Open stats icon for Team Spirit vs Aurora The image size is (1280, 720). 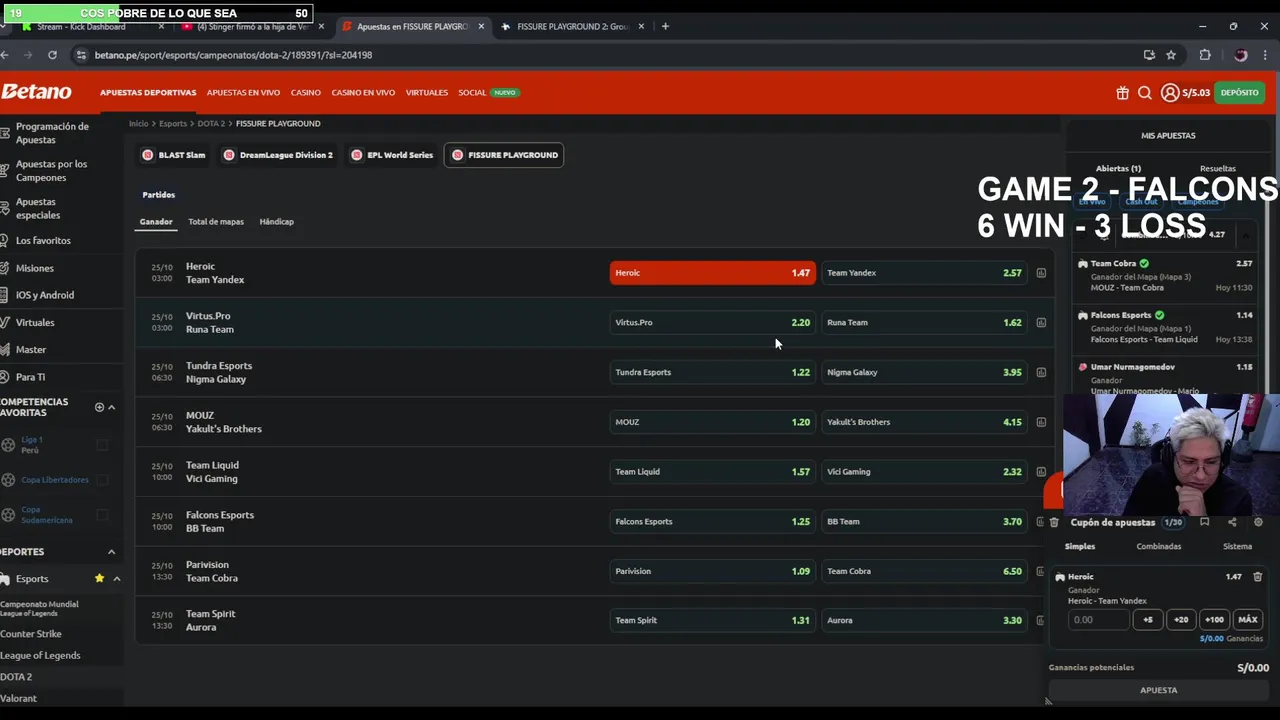click(1041, 620)
